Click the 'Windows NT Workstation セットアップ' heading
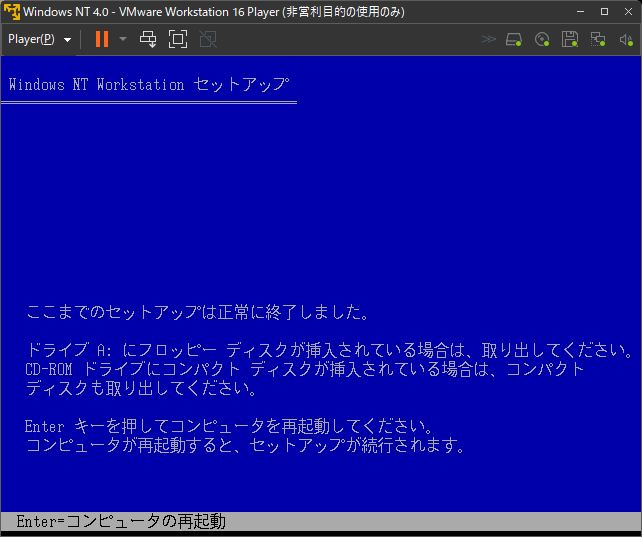This screenshot has height=537, width=642. [149, 84]
